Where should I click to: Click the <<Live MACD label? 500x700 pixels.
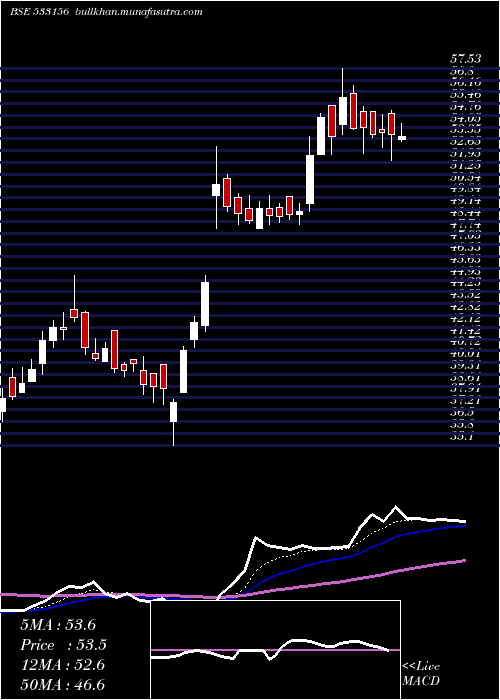click(x=421, y=674)
